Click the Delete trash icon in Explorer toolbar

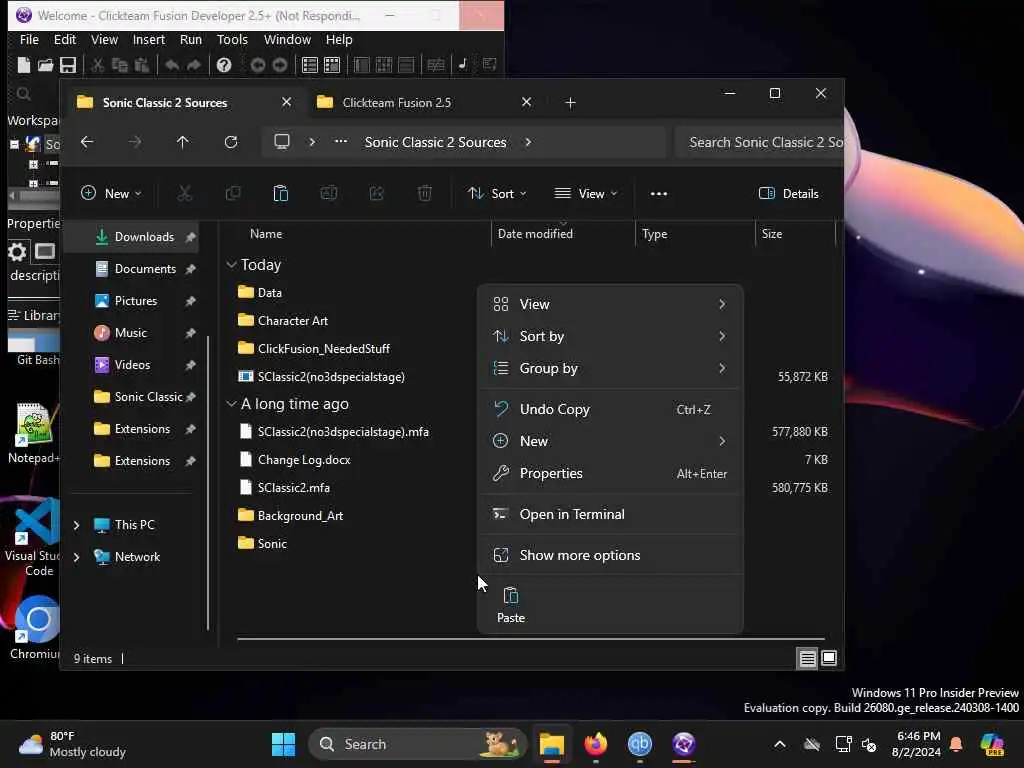pyautogui.click(x=424, y=193)
